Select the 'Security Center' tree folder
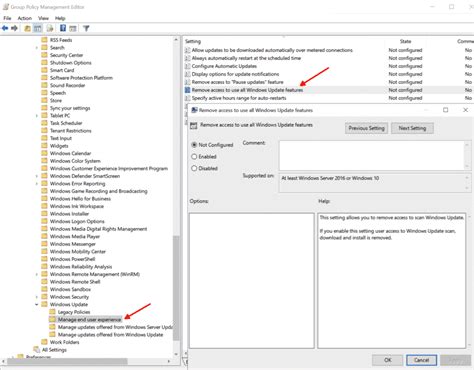This screenshot has height=370, width=474. click(x=66, y=55)
